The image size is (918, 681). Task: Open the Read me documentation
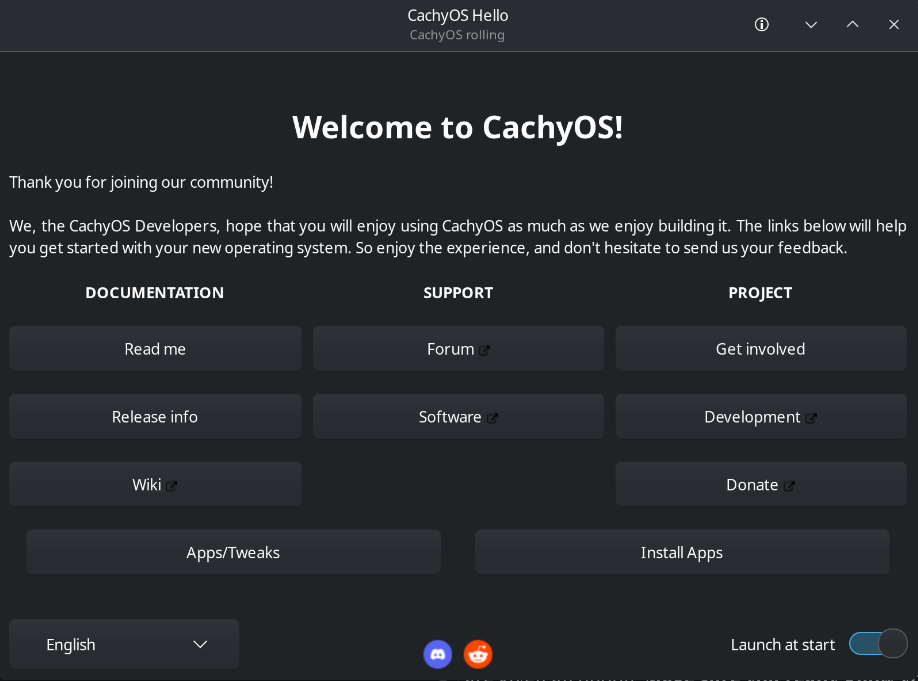155,348
